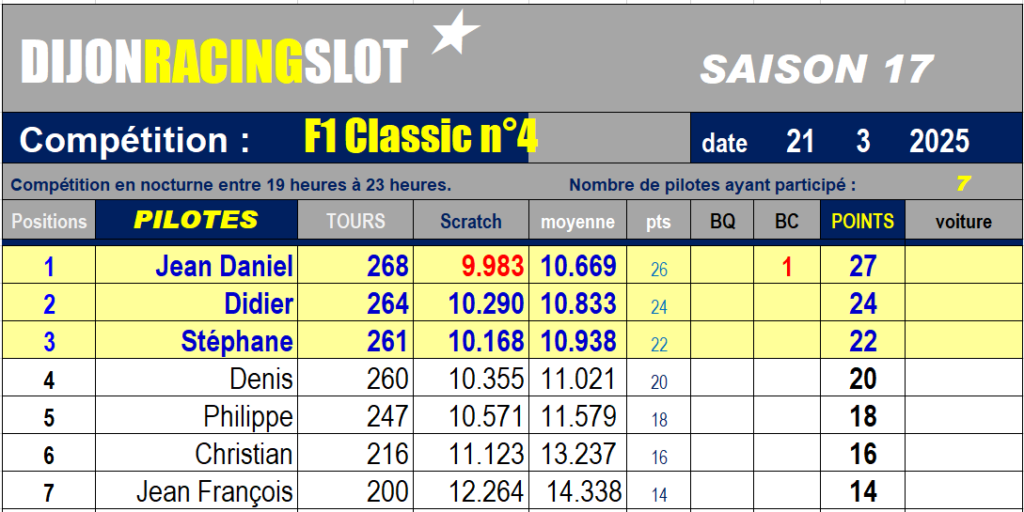Select Didier's 264 laps cell
The image size is (1024, 512).
coord(356,303)
